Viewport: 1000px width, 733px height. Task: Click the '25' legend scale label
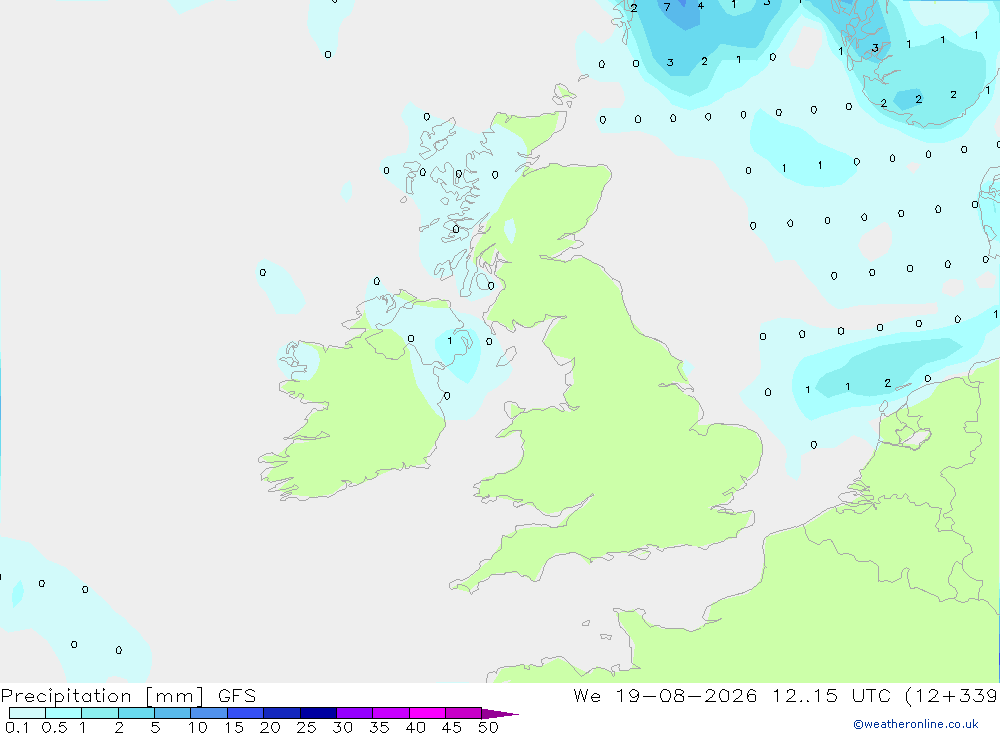(x=307, y=727)
